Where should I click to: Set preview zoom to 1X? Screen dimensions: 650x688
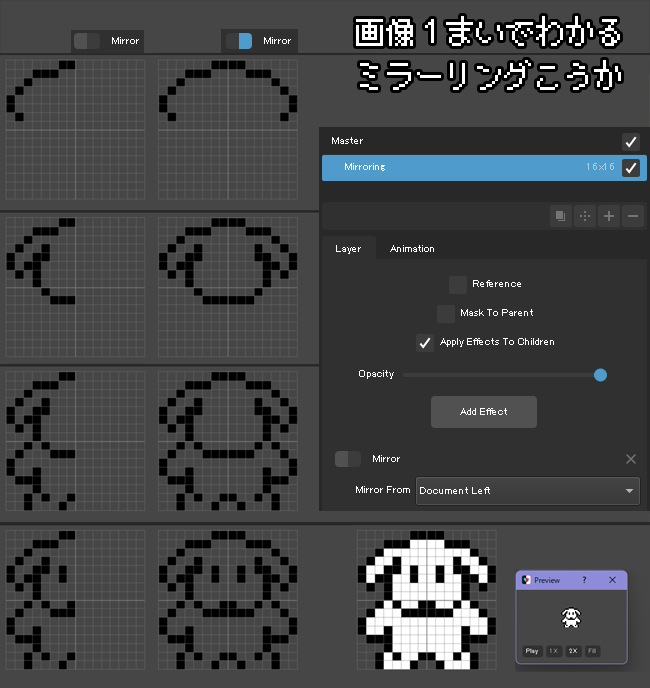tap(553, 651)
